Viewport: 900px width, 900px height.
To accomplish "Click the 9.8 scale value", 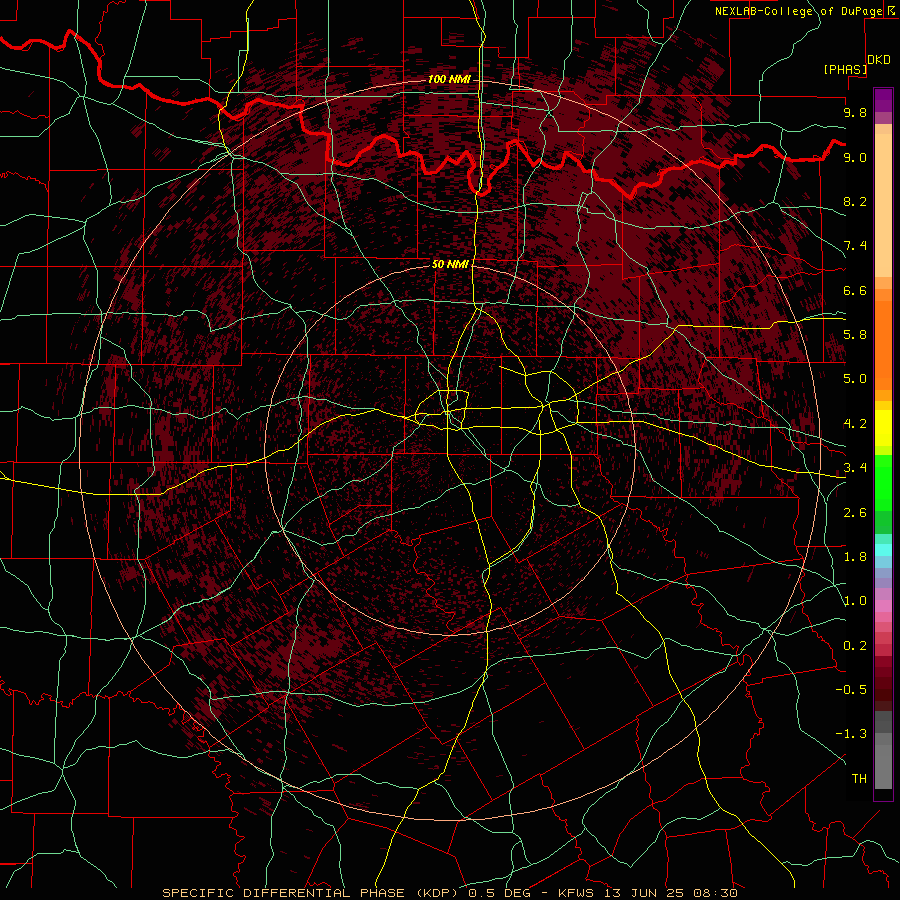I will pyautogui.click(x=855, y=112).
